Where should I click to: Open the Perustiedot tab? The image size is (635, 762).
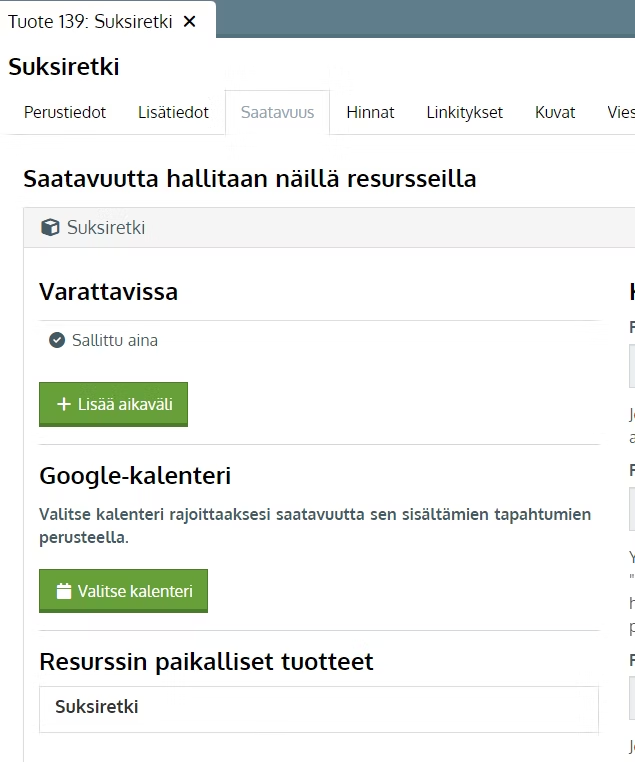point(65,112)
